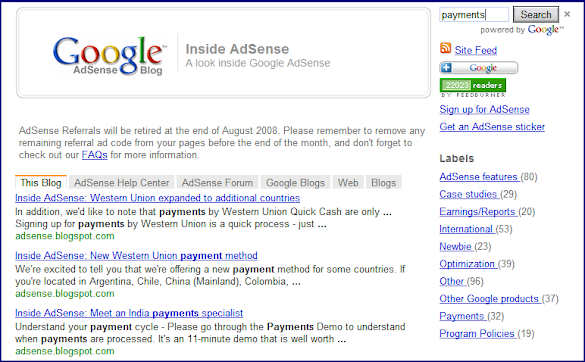Viewport: 585px width, 362px height.
Task: Close the search results with the X
Action: pos(567,14)
